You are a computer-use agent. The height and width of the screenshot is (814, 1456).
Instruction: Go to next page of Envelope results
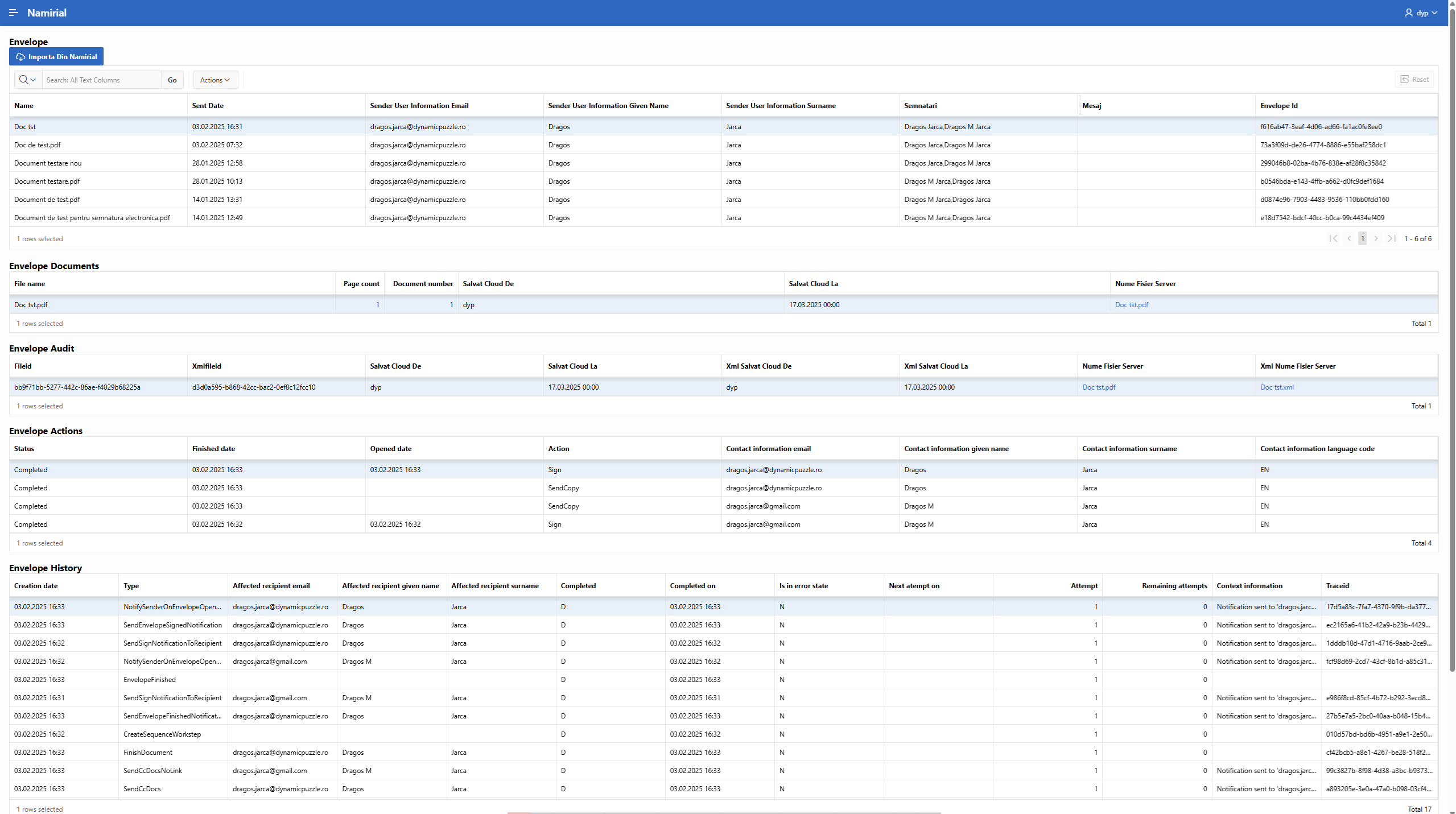pos(1376,238)
